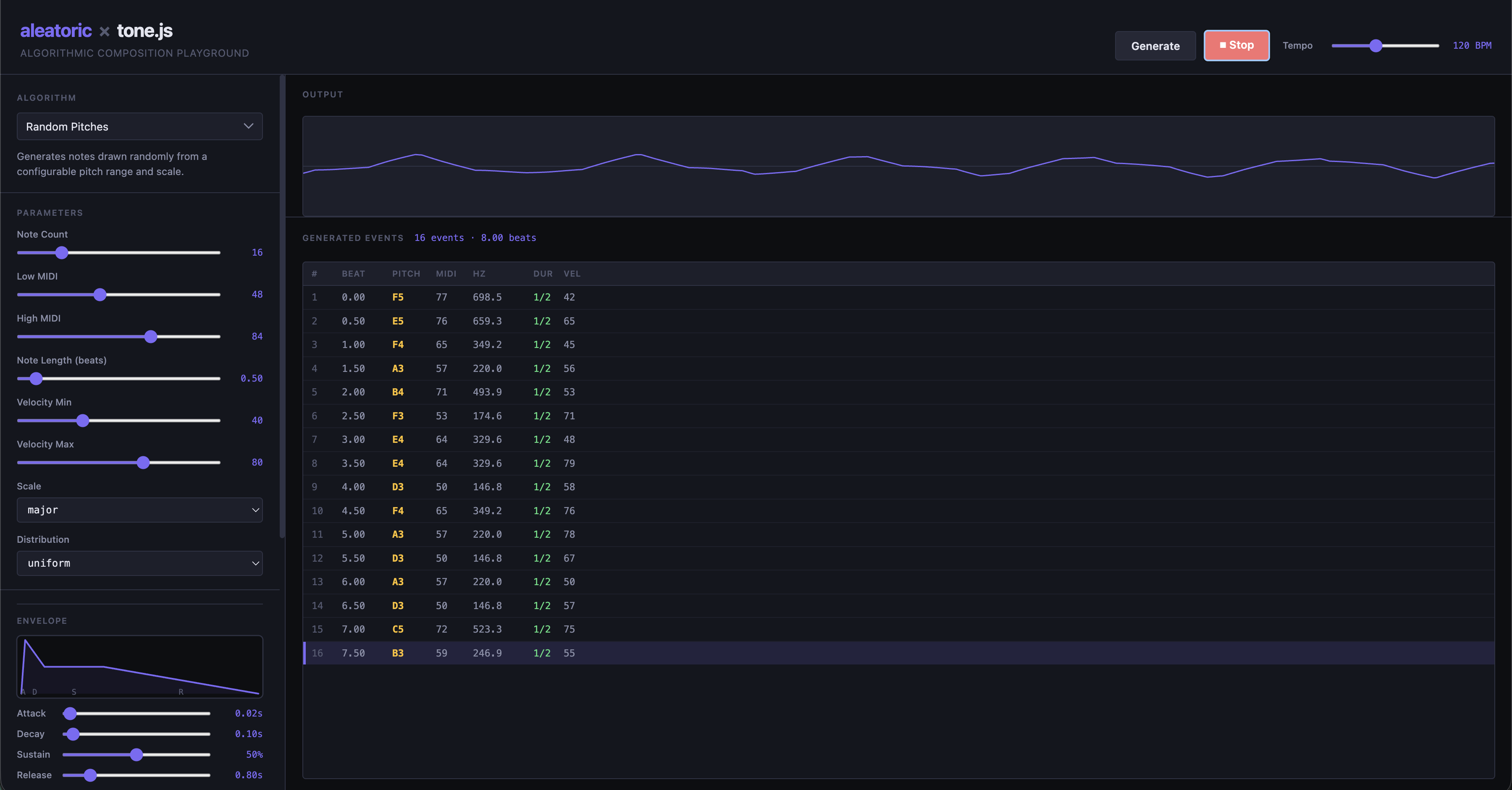Click the Sustain envelope slider handle

pyautogui.click(x=136, y=754)
